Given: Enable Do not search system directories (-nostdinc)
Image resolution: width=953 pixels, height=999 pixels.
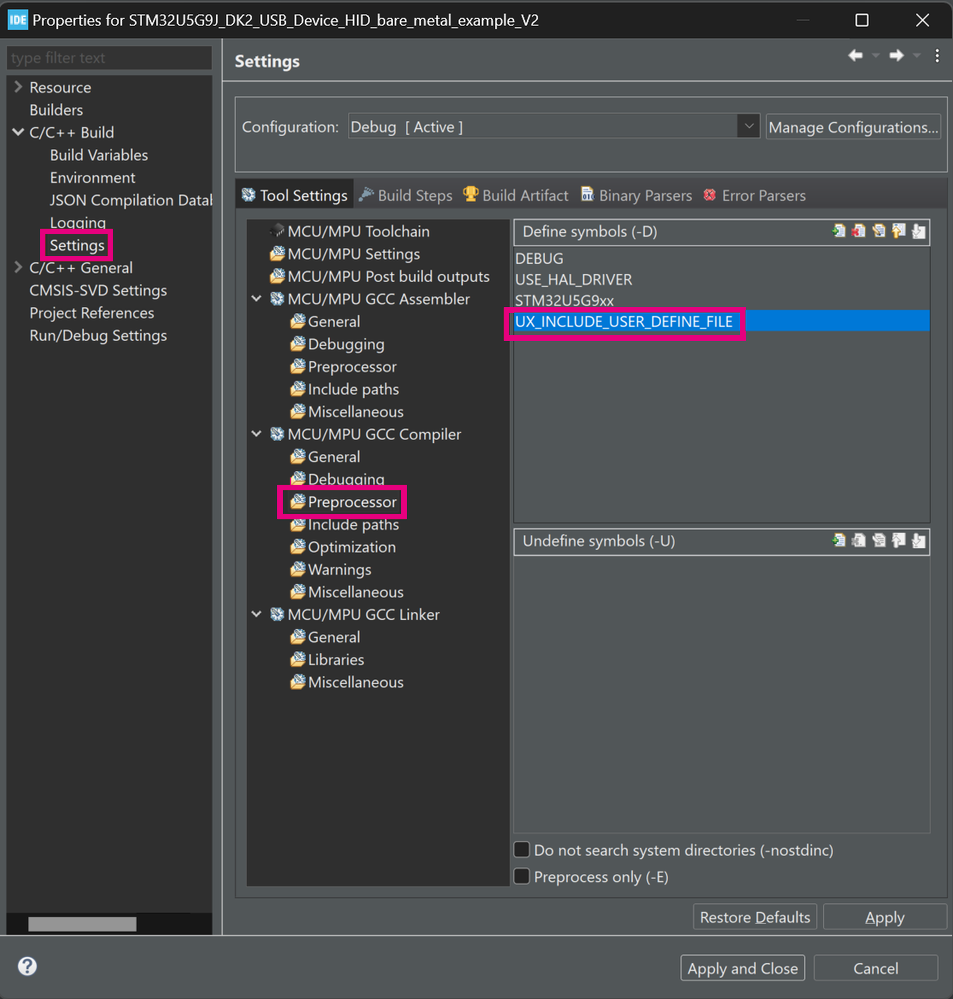Looking at the screenshot, I should pyautogui.click(x=522, y=849).
